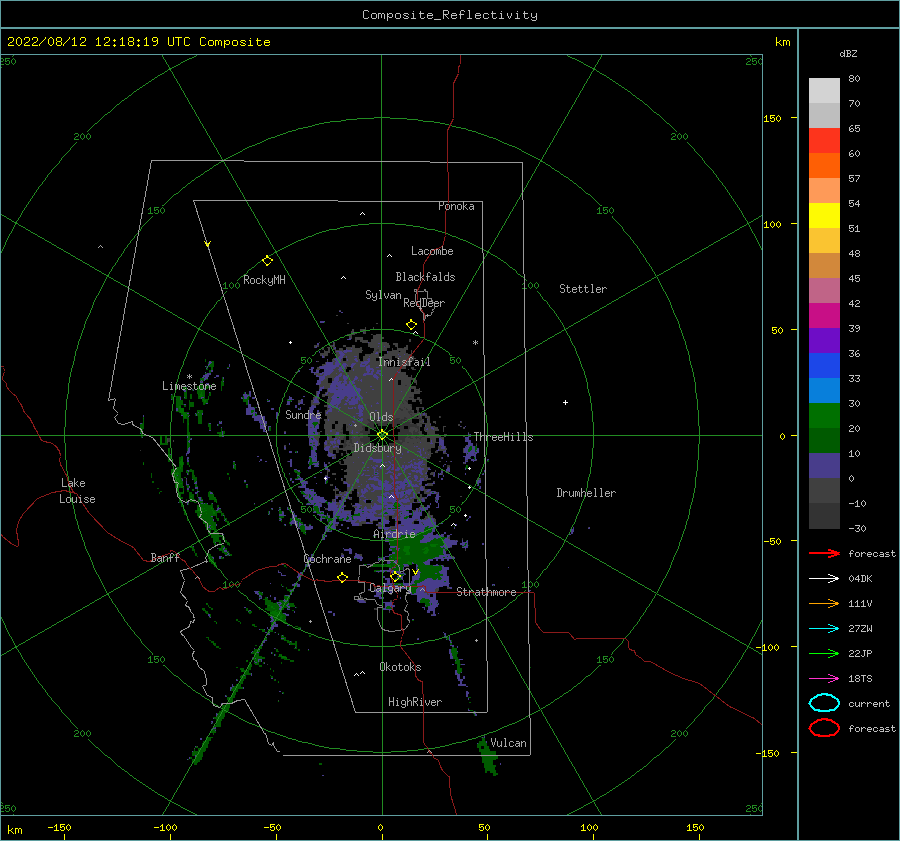The height and width of the screenshot is (841, 900).
Task: Click the Ponoka town label
Action: pyautogui.click(x=456, y=206)
